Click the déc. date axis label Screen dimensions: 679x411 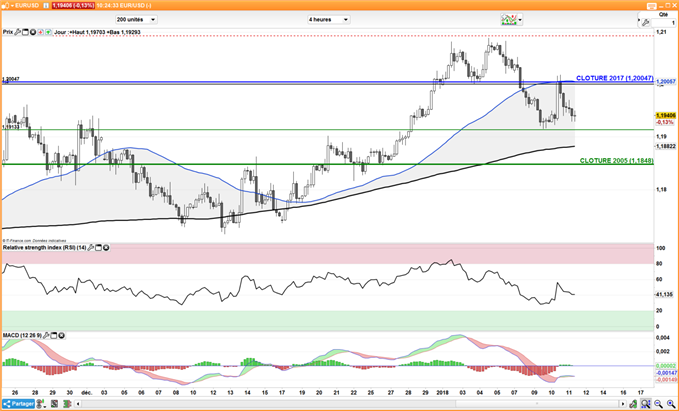pos(87,392)
